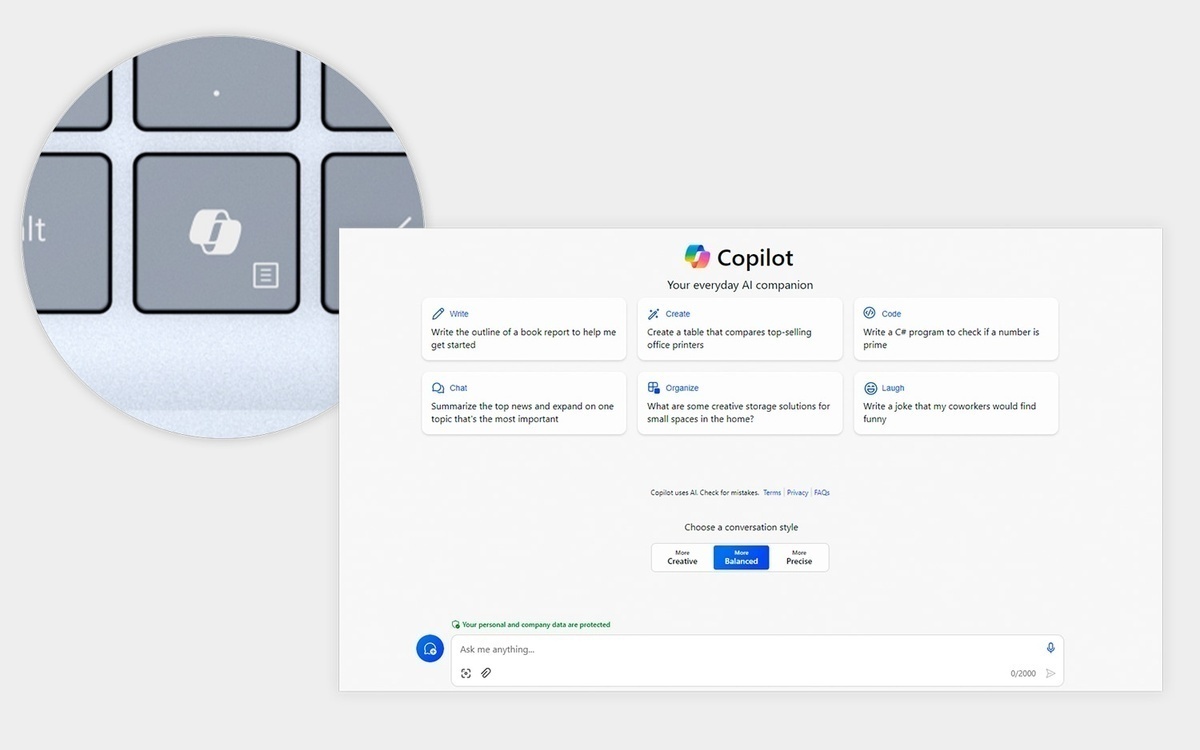Click the colorful Copilot logo

[697, 257]
